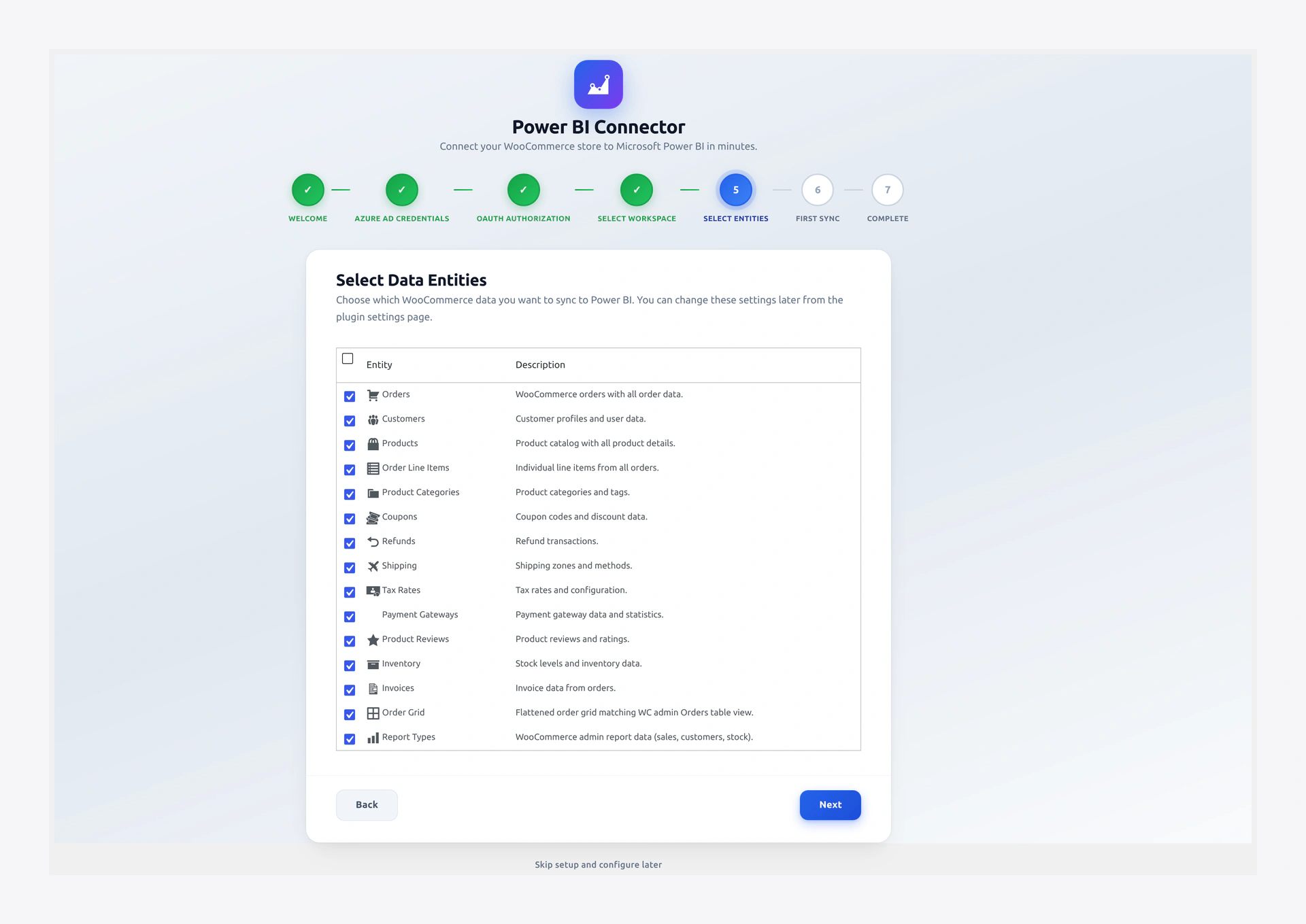Go to the Welcome step circle
The height and width of the screenshot is (924, 1306).
tap(308, 190)
